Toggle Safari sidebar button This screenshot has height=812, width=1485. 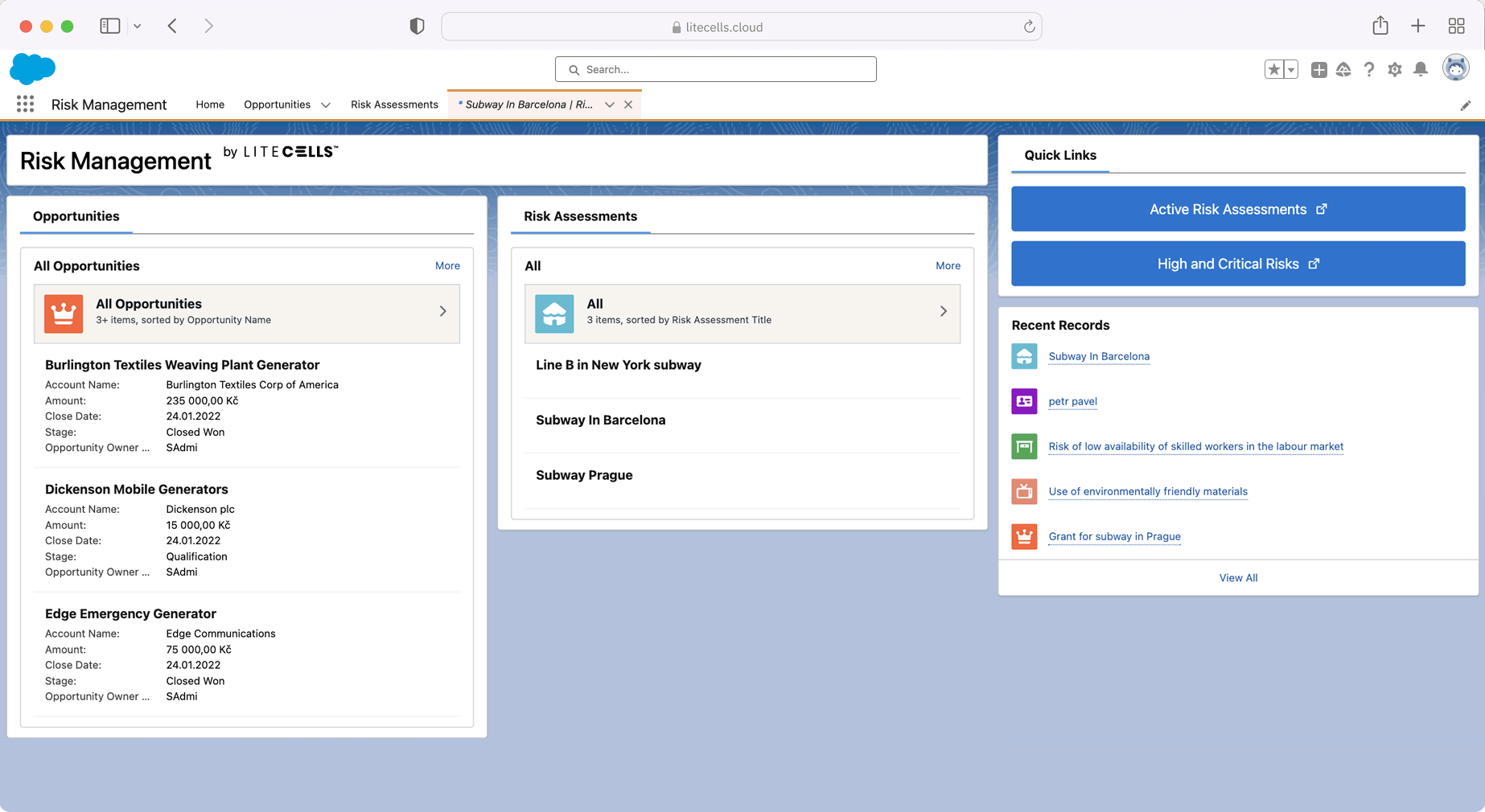(110, 26)
